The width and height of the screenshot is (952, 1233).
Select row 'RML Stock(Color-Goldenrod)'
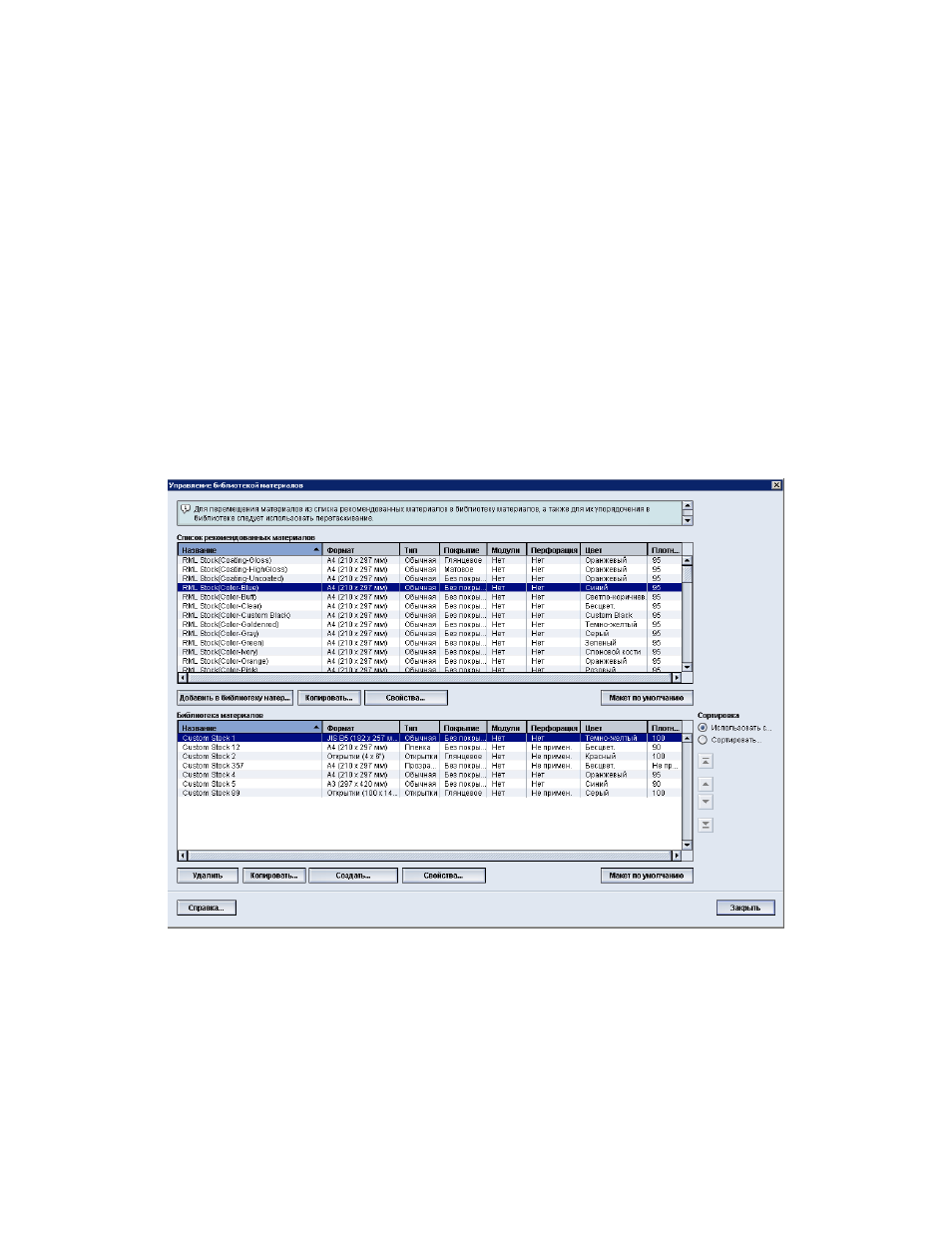click(429, 624)
